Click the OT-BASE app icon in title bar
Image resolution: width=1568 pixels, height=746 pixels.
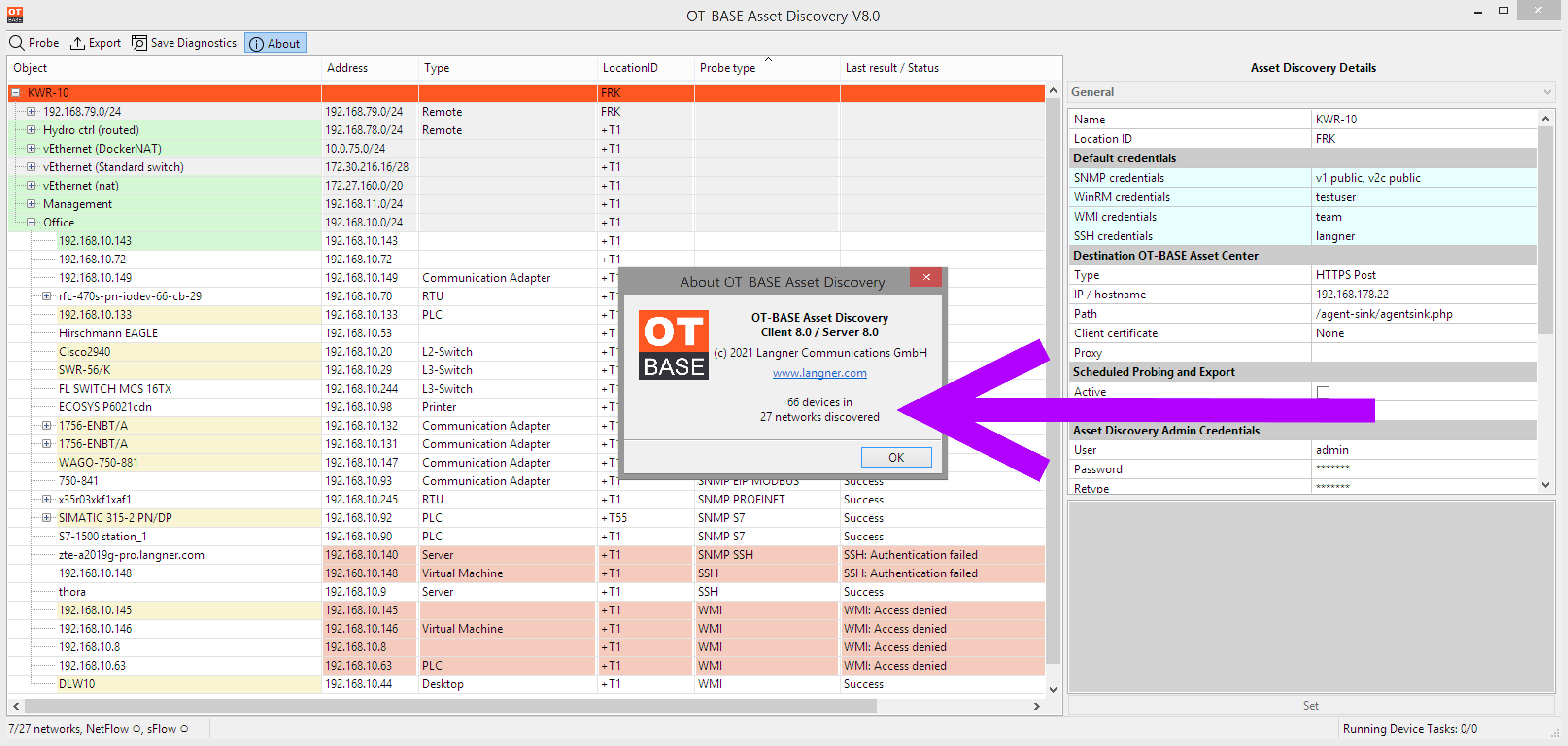pos(15,15)
